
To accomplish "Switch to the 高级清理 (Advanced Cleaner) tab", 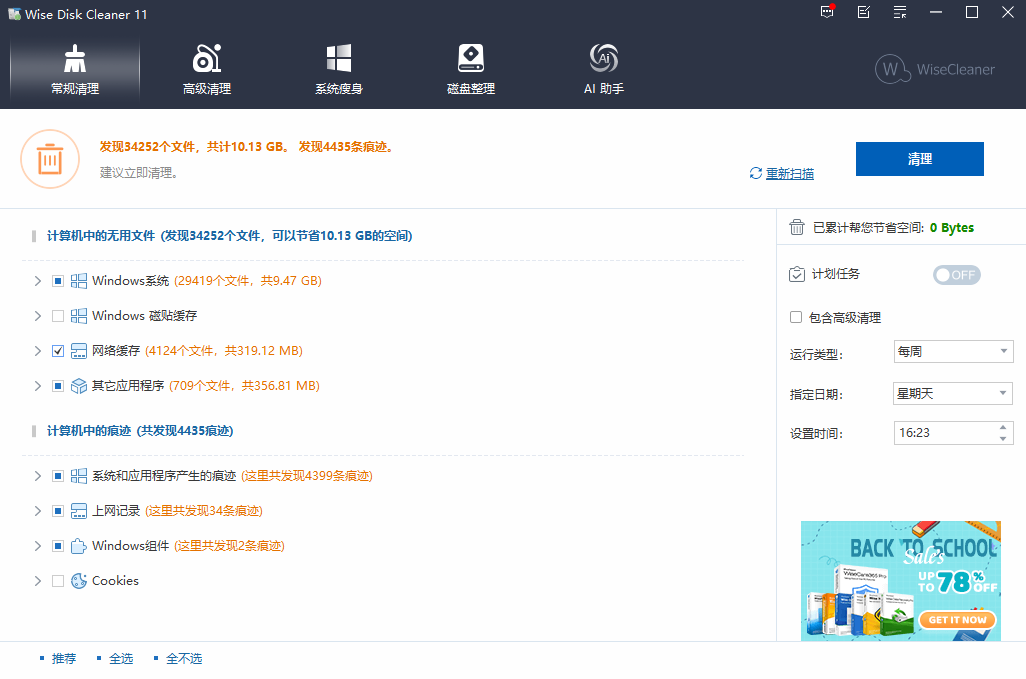I will coord(206,68).
